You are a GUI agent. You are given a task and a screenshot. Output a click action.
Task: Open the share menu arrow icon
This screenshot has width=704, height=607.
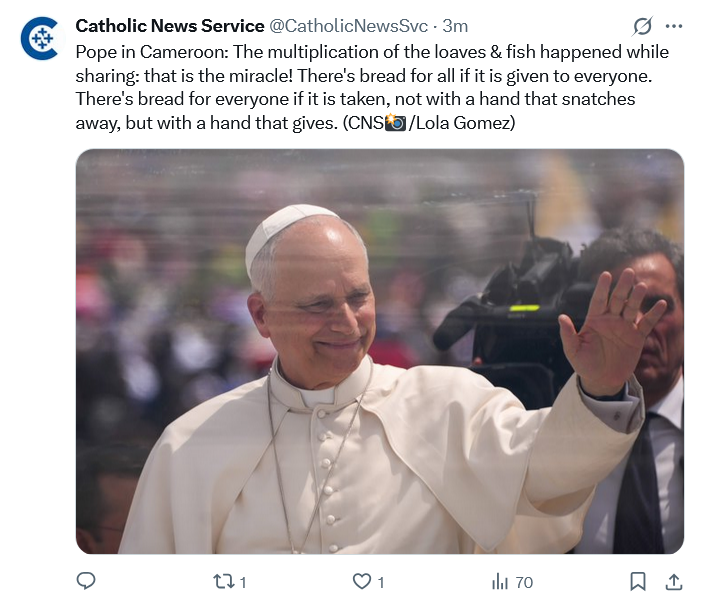[x=673, y=581]
